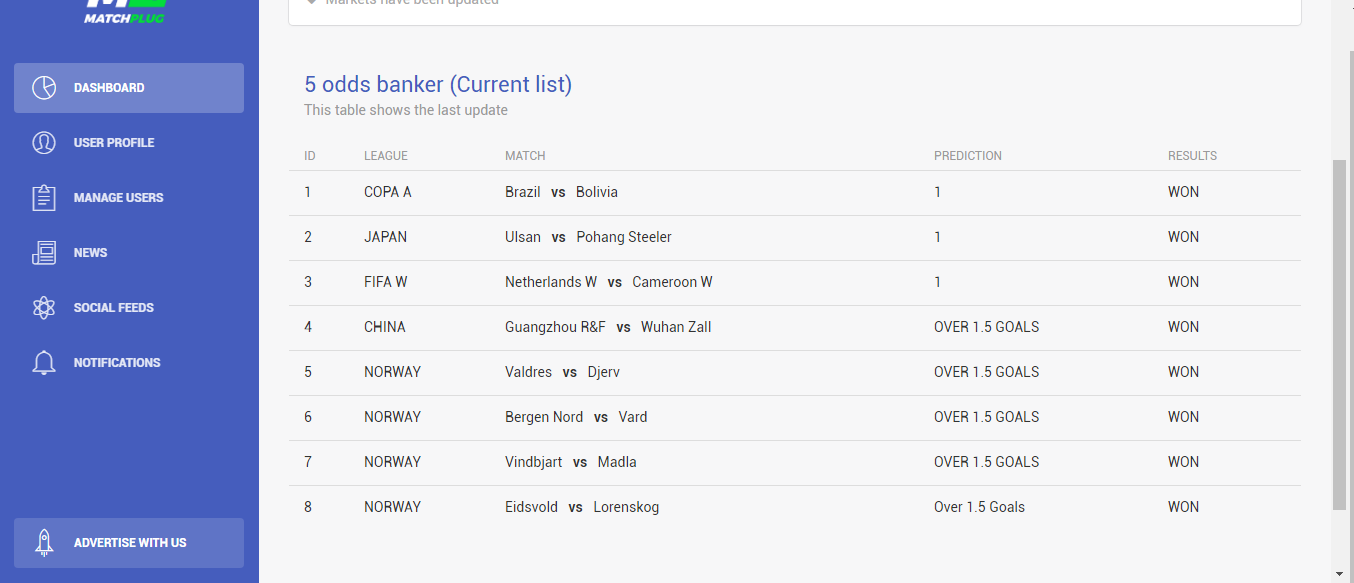This screenshot has width=1354, height=583.
Task: Select the Advertise With Us button
Action: [129, 543]
